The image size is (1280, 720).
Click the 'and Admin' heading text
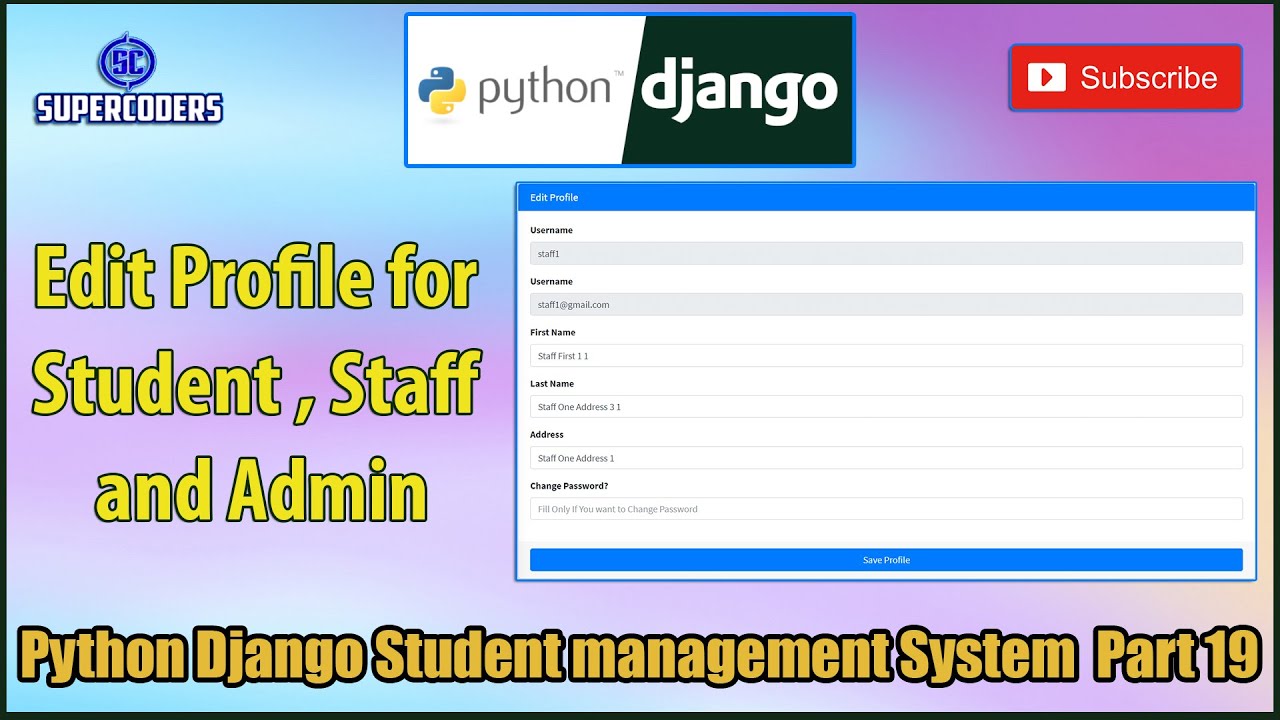261,492
